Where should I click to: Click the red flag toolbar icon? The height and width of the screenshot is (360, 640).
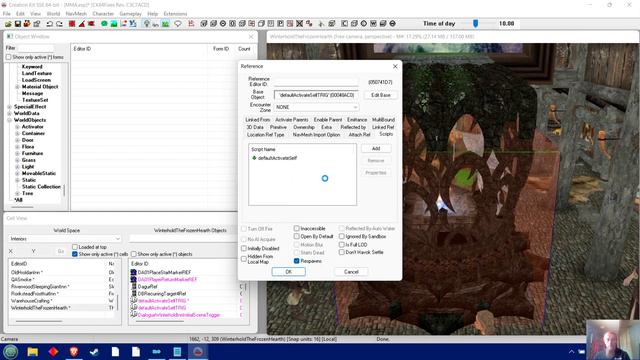(x=91, y=24)
